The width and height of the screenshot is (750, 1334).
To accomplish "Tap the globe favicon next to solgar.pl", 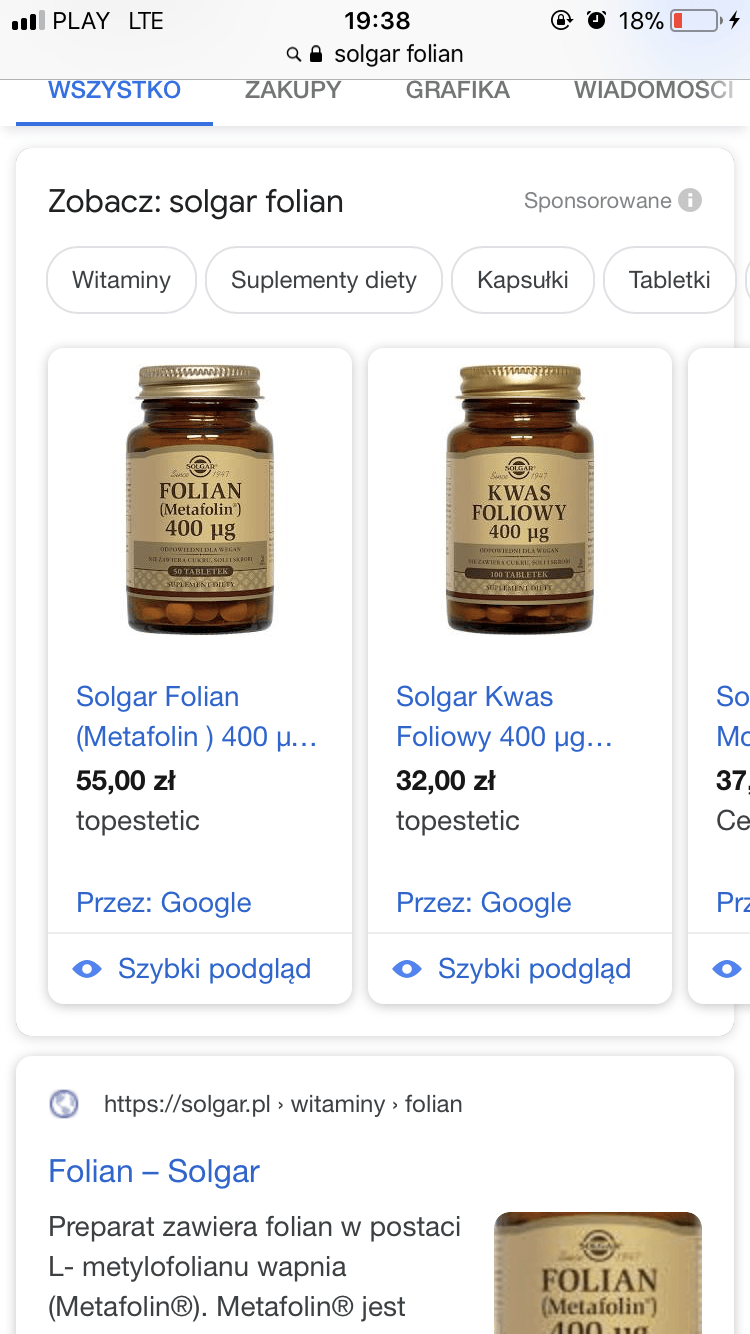I will (x=64, y=1104).
